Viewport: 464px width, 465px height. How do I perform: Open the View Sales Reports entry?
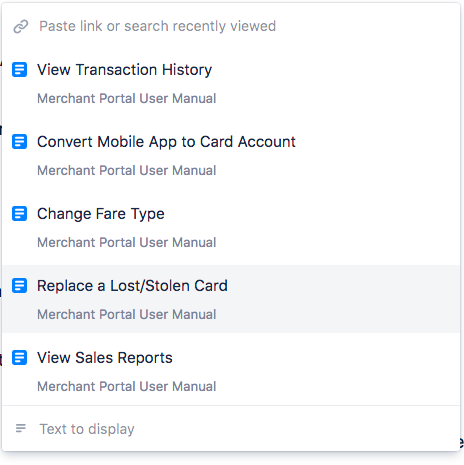coord(231,371)
